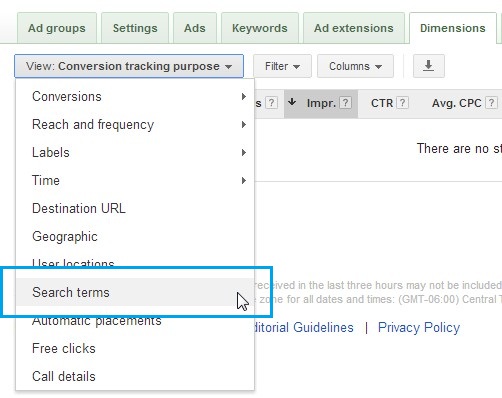Open the CTR help question mark
This screenshot has width=502, height=398.
click(403, 103)
